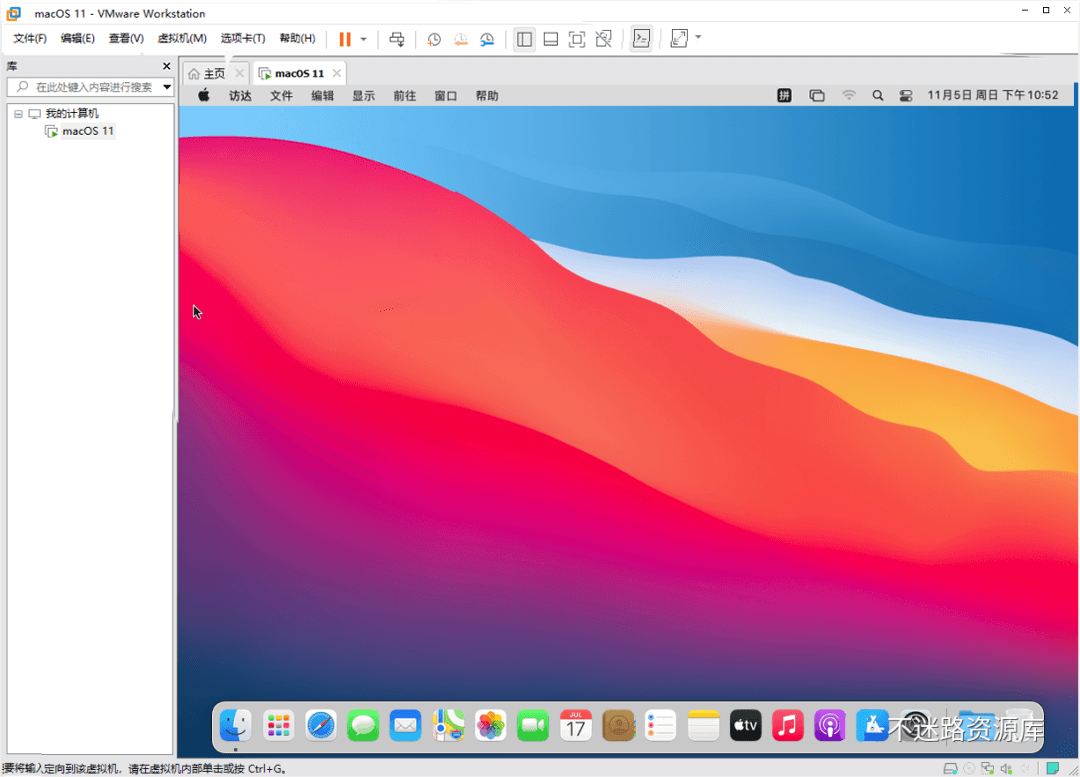This screenshot has width=1080, height=777.
Task: Open Maps from the dock
Action: pyautogui.click(x=448, y=725)
